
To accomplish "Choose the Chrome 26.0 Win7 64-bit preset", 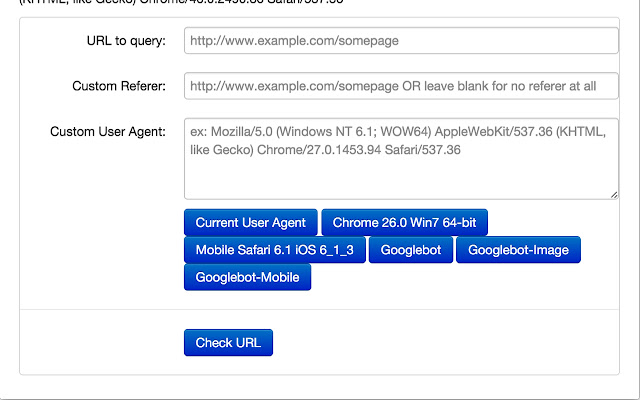I will coord(404,222).
